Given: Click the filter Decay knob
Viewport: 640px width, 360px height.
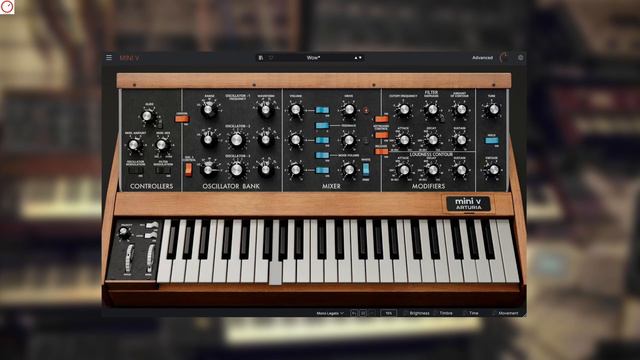Looking at the screenshot, I should (432, 140).
